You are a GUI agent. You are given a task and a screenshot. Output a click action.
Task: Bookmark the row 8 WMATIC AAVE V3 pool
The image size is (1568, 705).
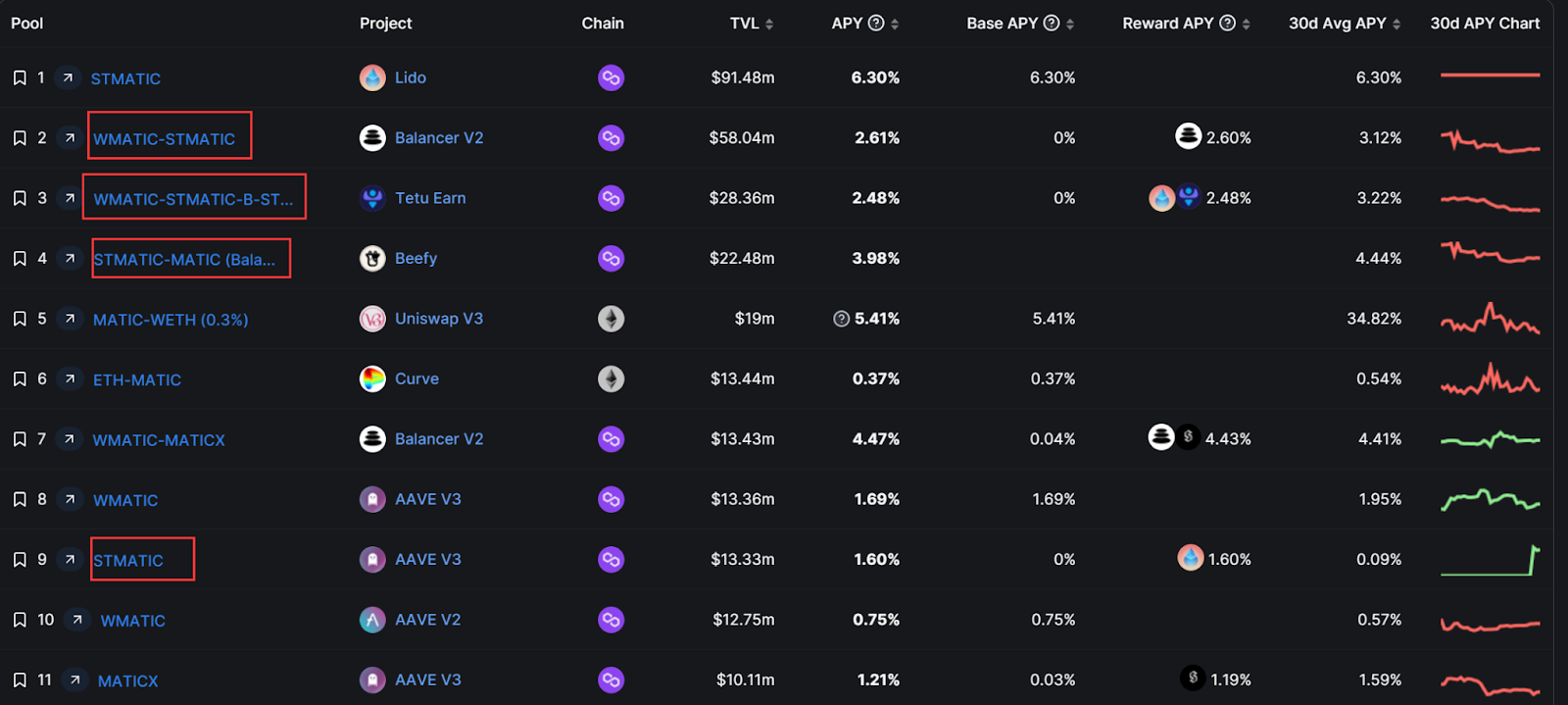pyautogui.click(x=20, y=499)
